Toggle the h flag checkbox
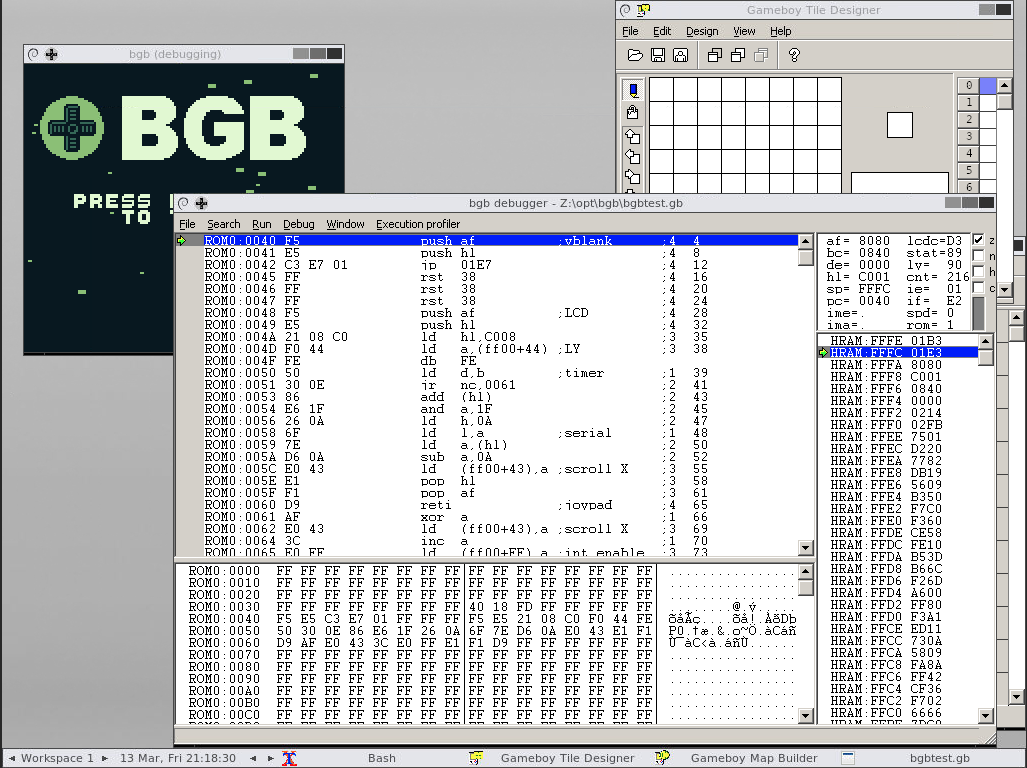The image size is (1027, 768). click(x=978, y=271)
